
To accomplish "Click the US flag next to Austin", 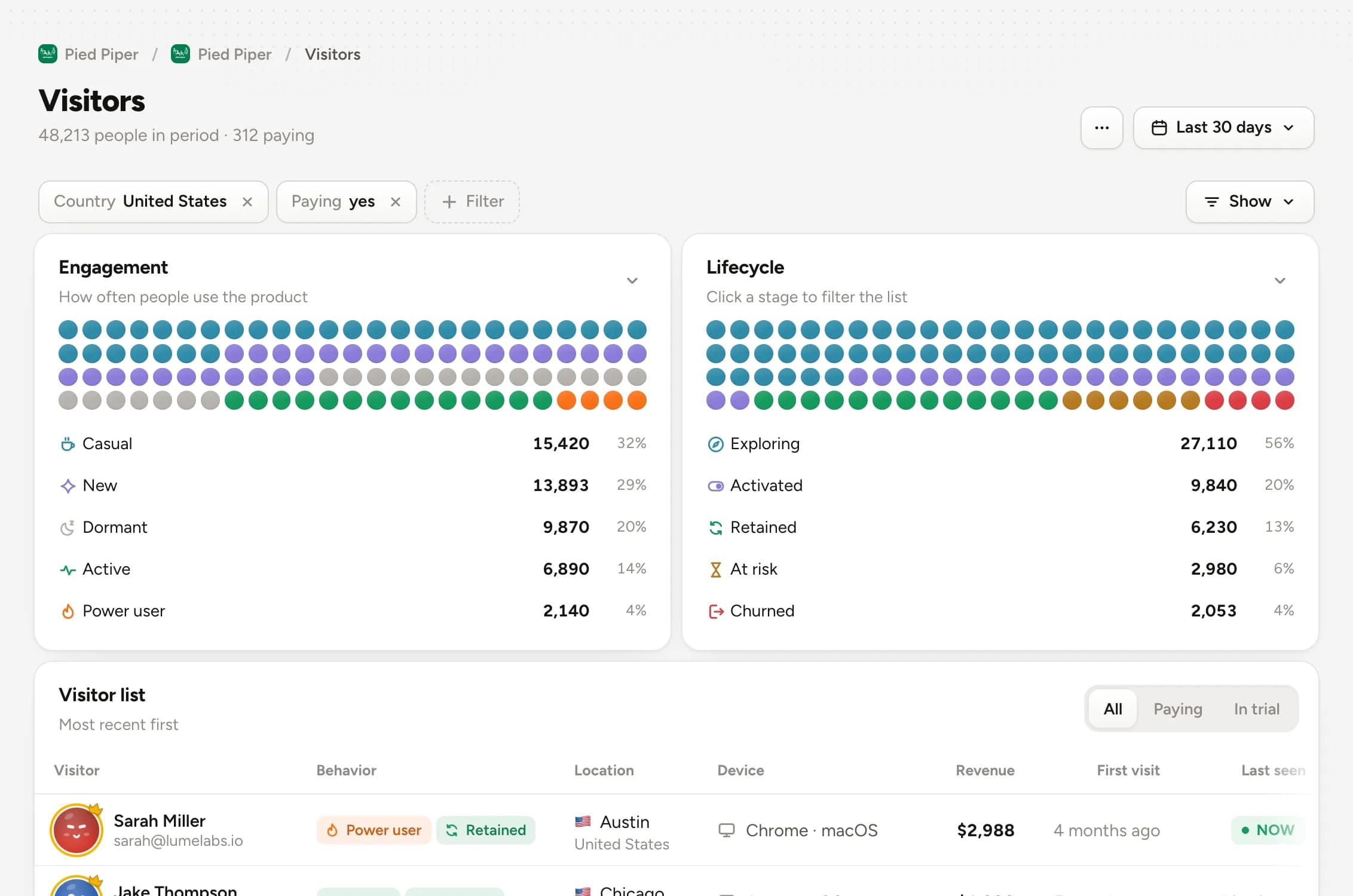I will [x=583, y=822].
